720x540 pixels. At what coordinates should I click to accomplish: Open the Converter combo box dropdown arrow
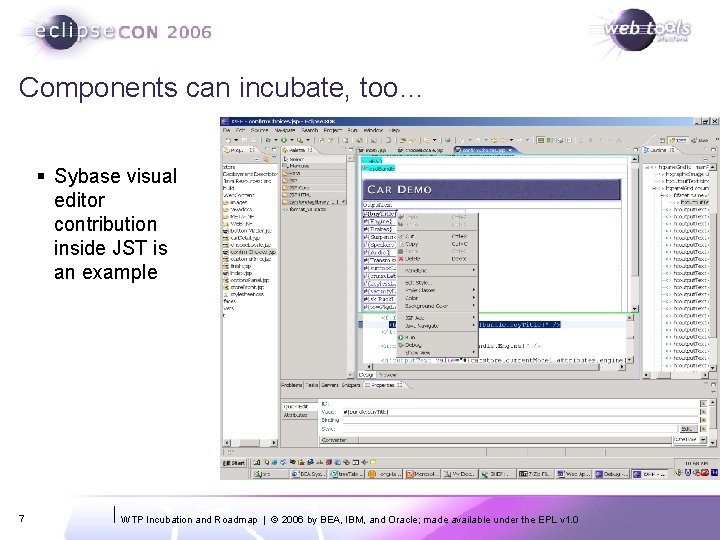click(x=703, y=439)
